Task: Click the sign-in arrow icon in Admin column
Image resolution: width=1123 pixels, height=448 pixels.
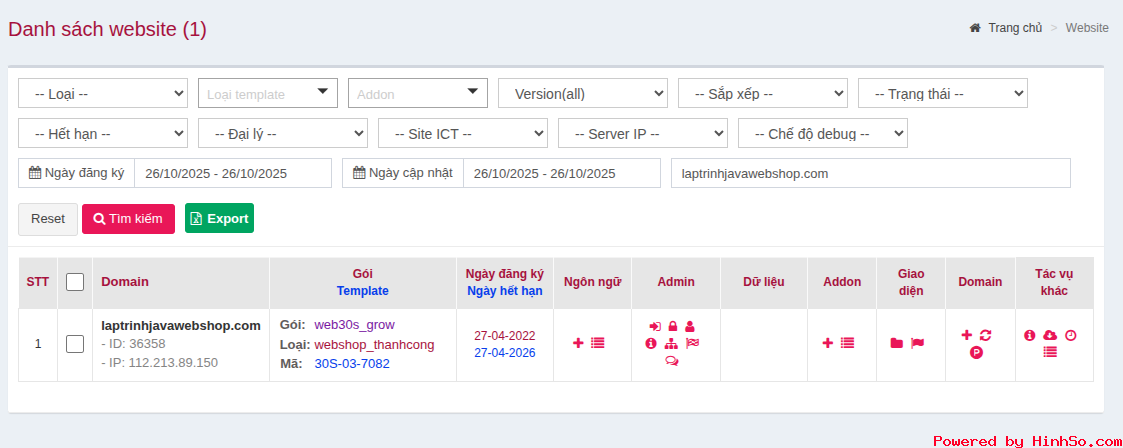Action: (x=655, y=326)
